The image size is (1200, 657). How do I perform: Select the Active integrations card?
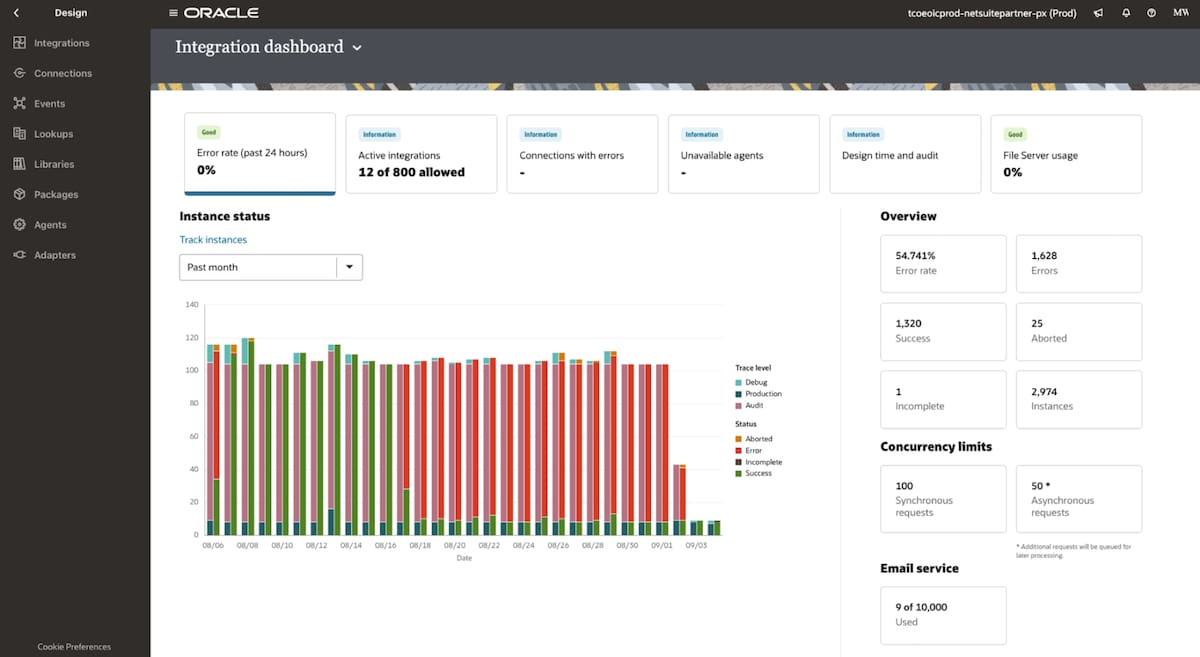[x=421, y=154]
